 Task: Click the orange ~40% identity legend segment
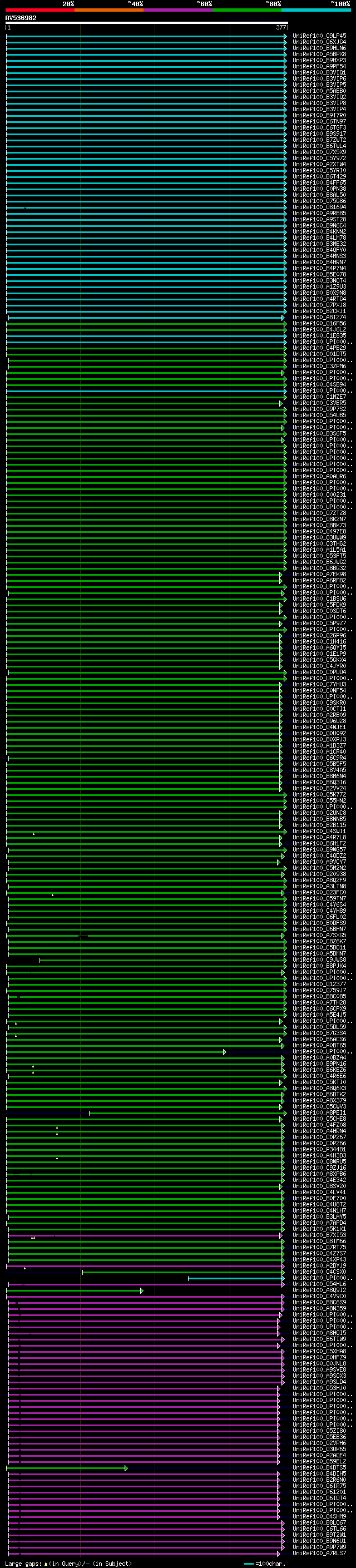[109, 10]
